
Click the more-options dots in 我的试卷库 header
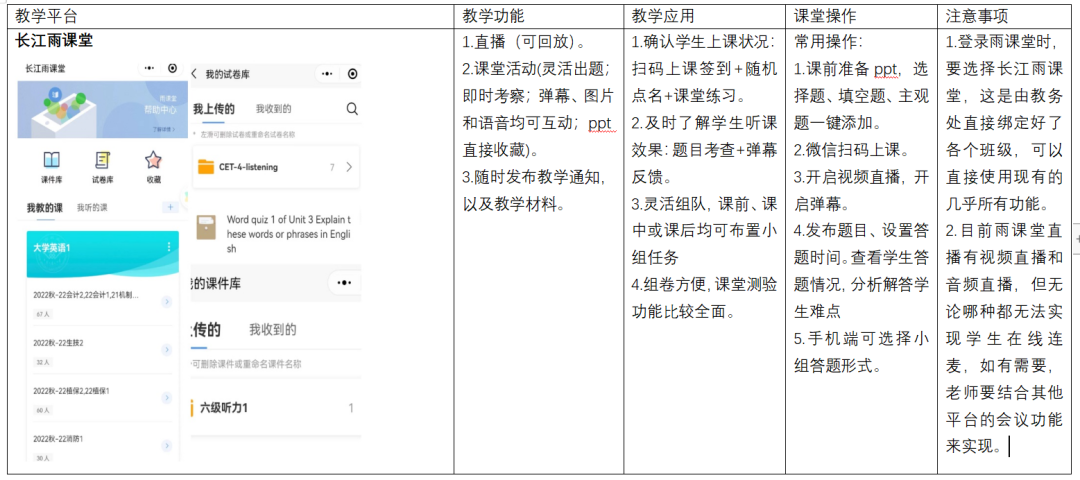327,74
